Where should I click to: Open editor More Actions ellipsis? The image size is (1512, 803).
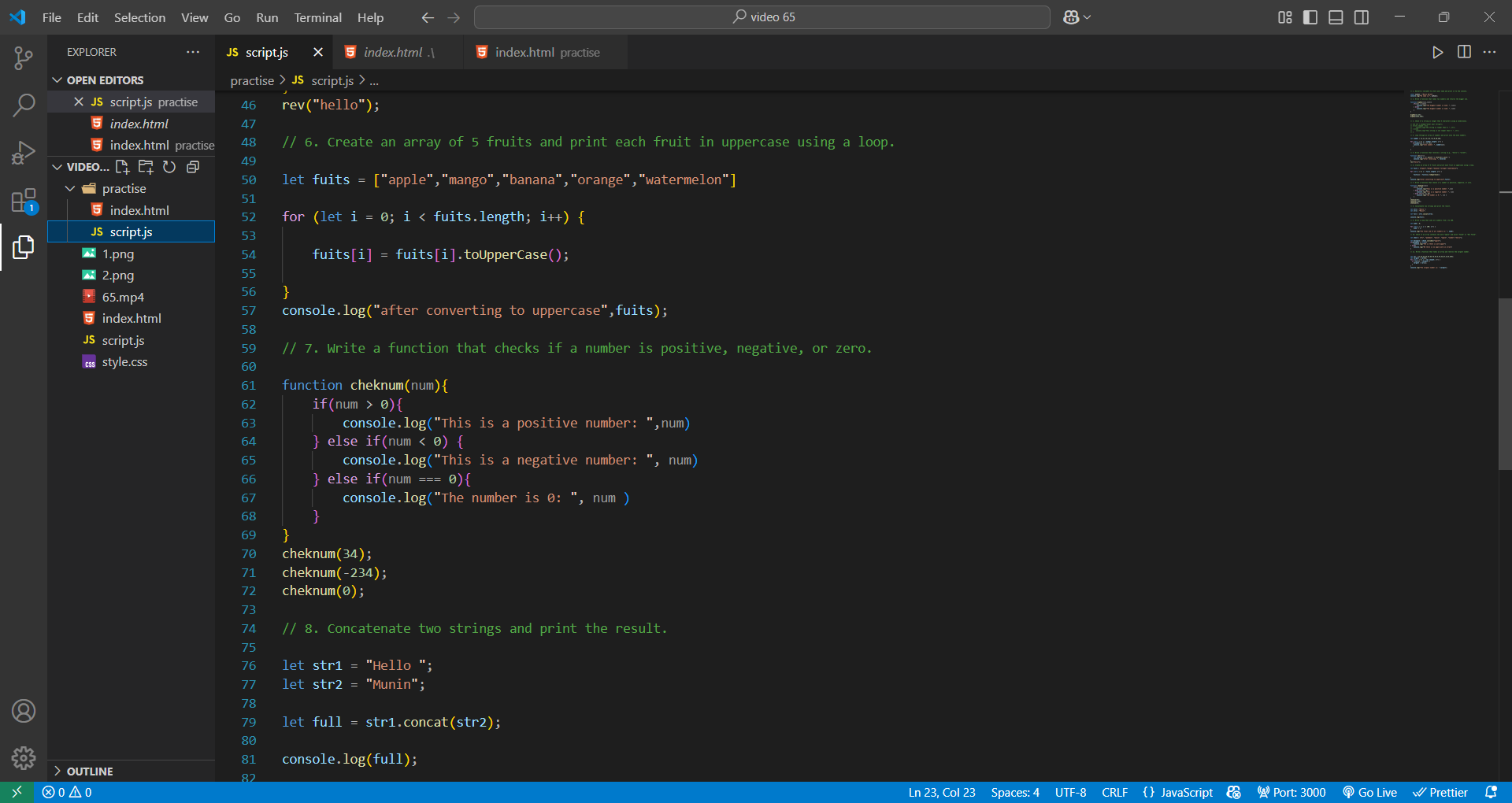click(1489, 52)
